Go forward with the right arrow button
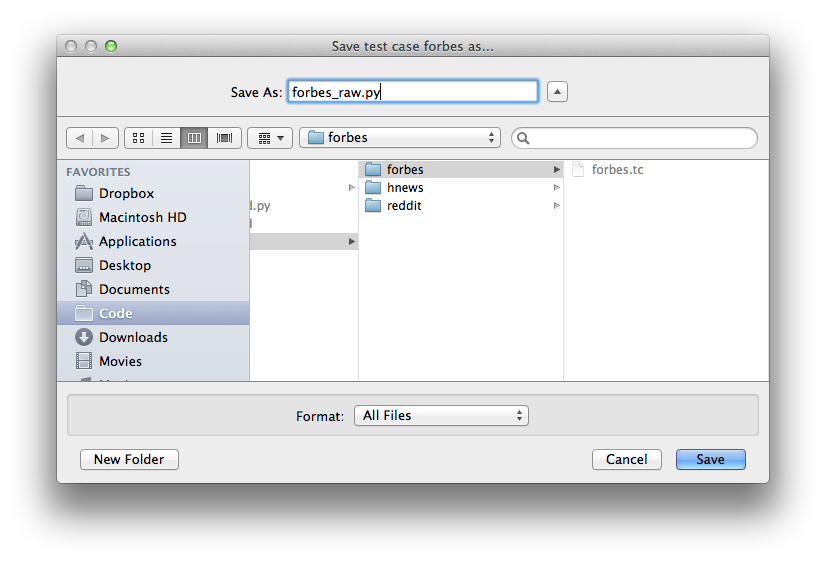This screenshot has width=826, height=562. pyautogui.click(x=105, y=138)
